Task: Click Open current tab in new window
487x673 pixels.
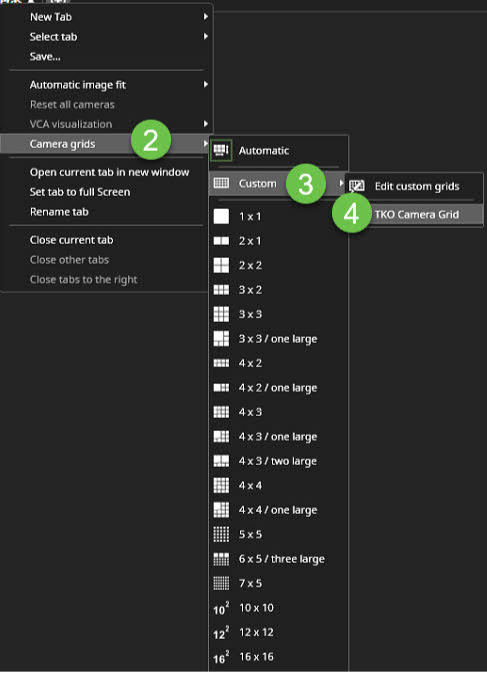Action: [109, 172]
